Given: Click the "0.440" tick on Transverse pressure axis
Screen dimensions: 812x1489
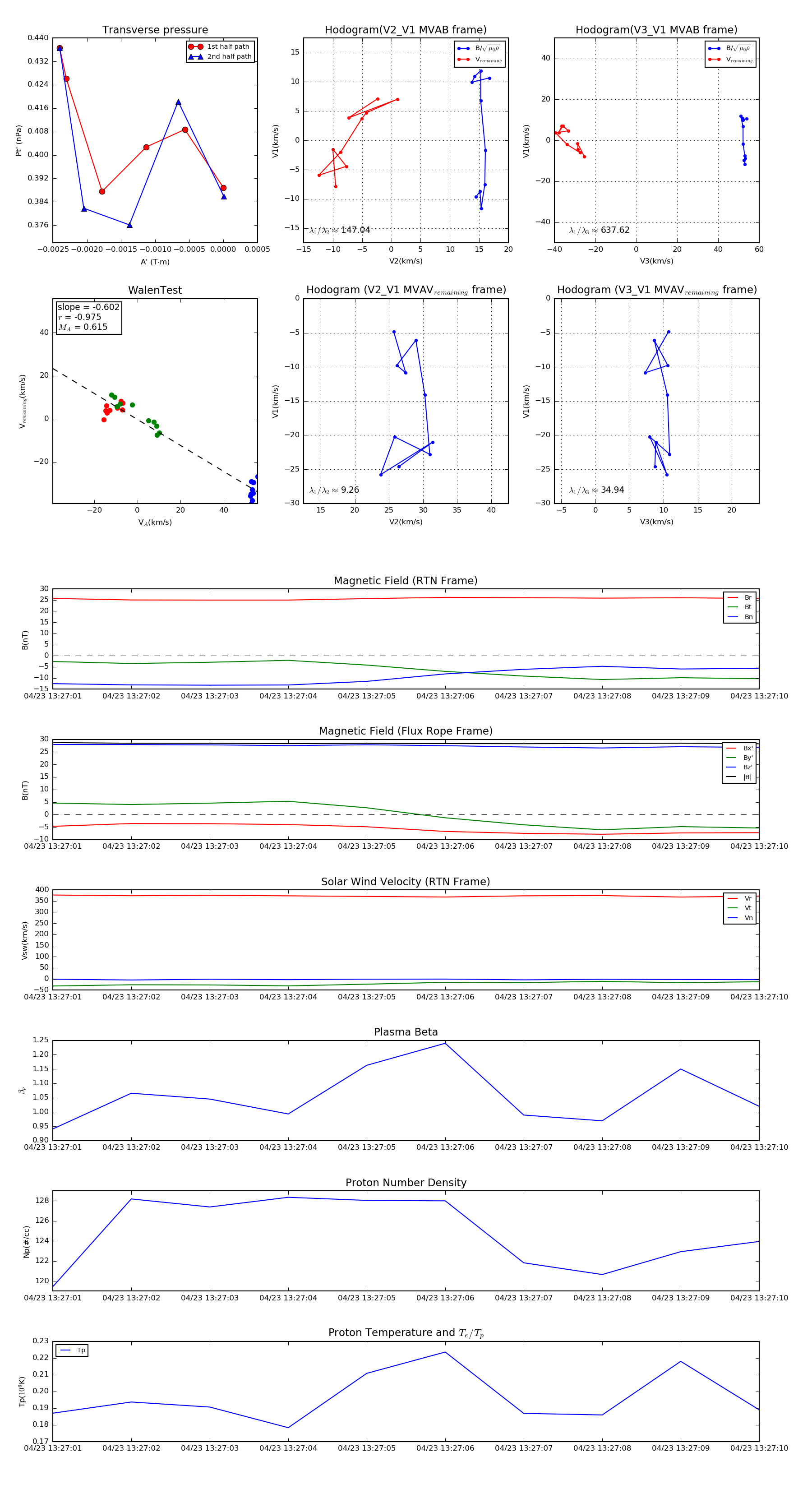Looking at the screenshot, I should [x=38, y=37].
